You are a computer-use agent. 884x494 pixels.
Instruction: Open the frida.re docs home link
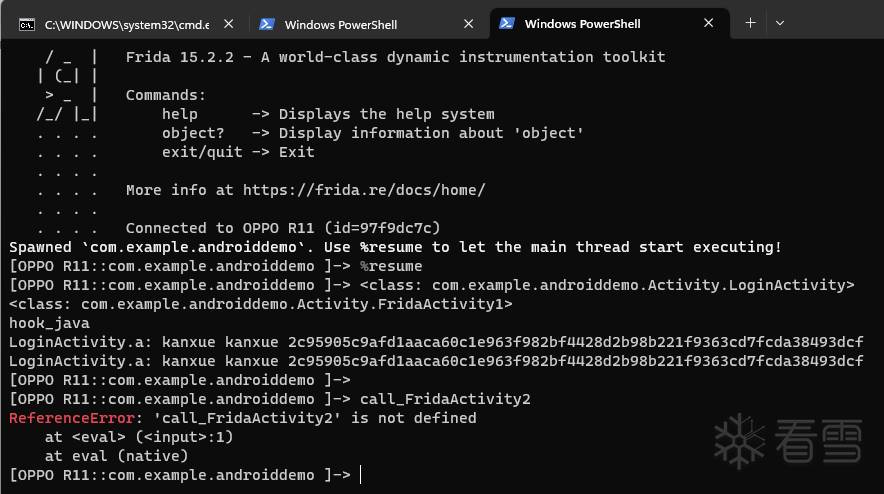click(x=364, y=190)
